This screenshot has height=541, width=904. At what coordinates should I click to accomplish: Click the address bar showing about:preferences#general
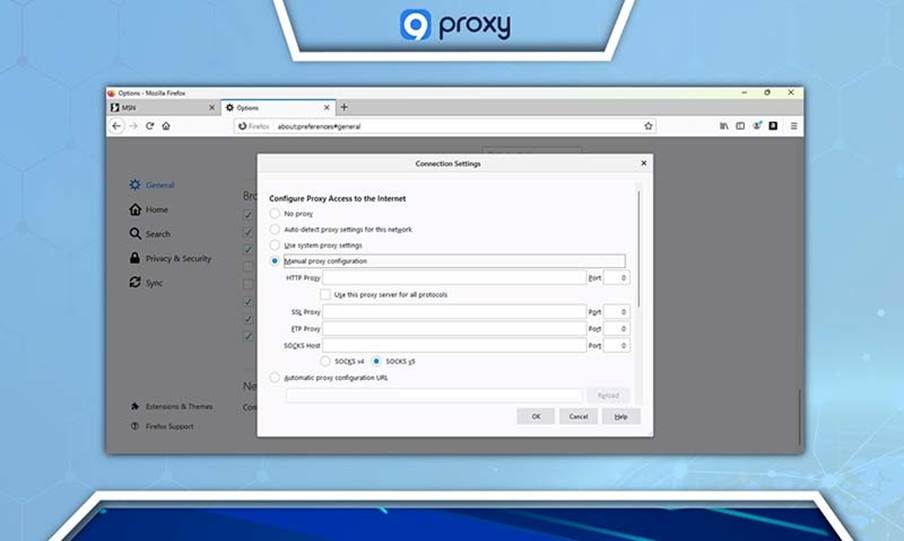pos(444,126)
